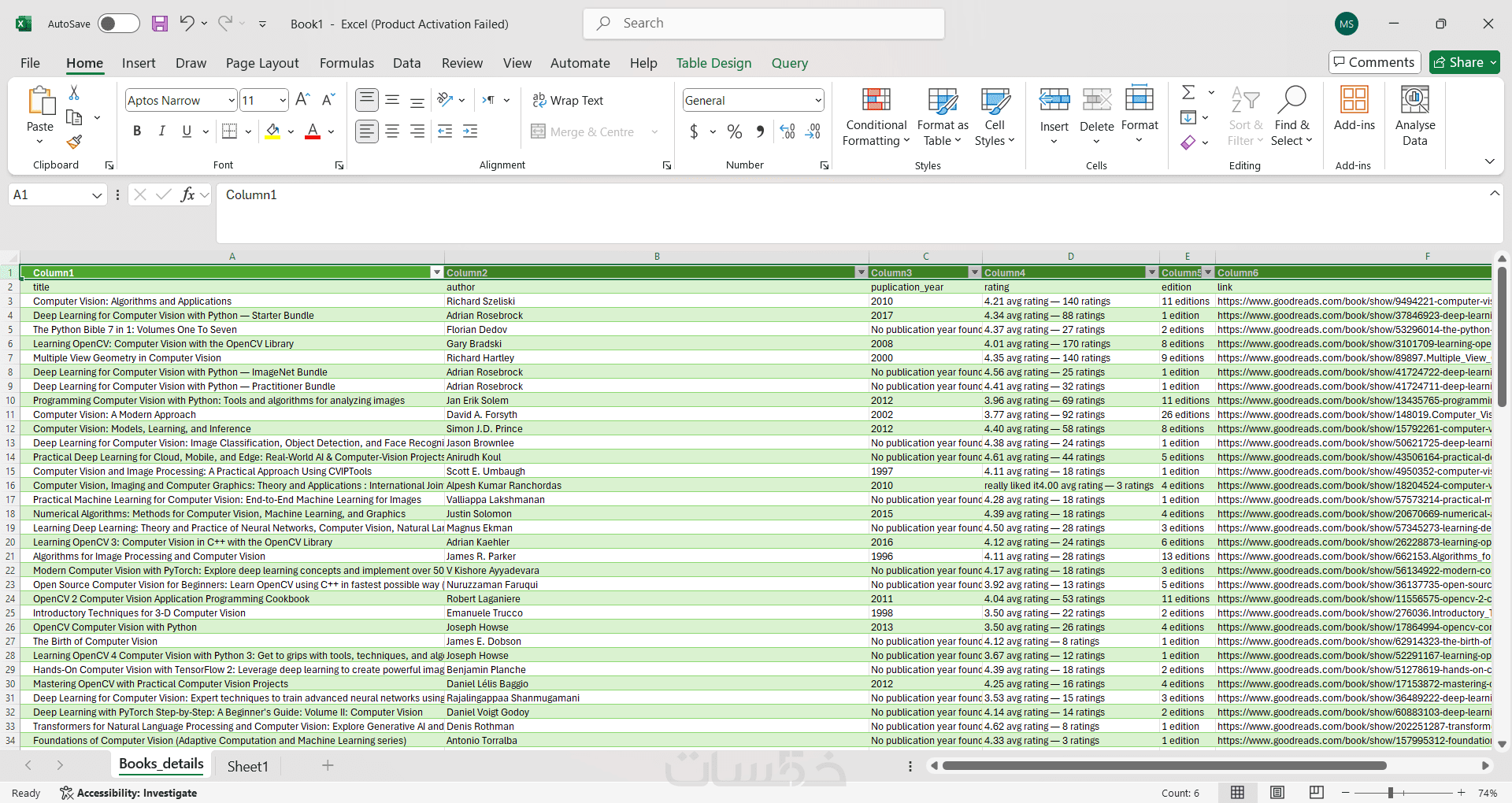Decrease indent of cell contents
Image resolution: width=1512 pixels, height=803 pixels.
point(445,131)
